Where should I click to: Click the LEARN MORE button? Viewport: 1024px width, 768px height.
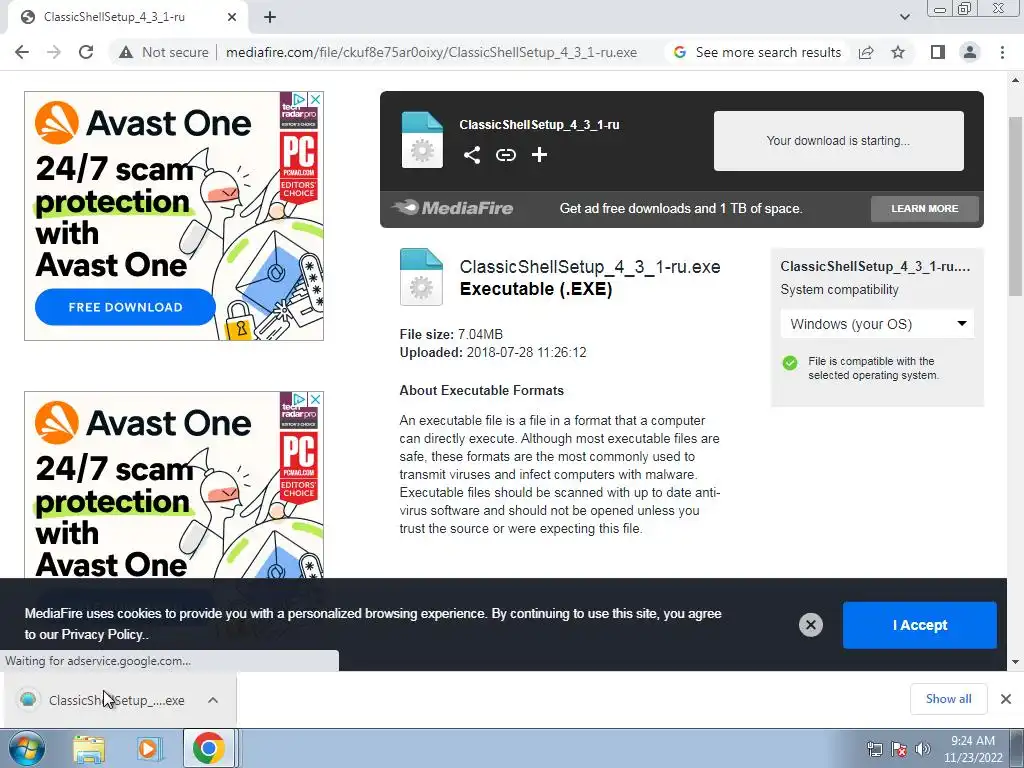point(925,209)
